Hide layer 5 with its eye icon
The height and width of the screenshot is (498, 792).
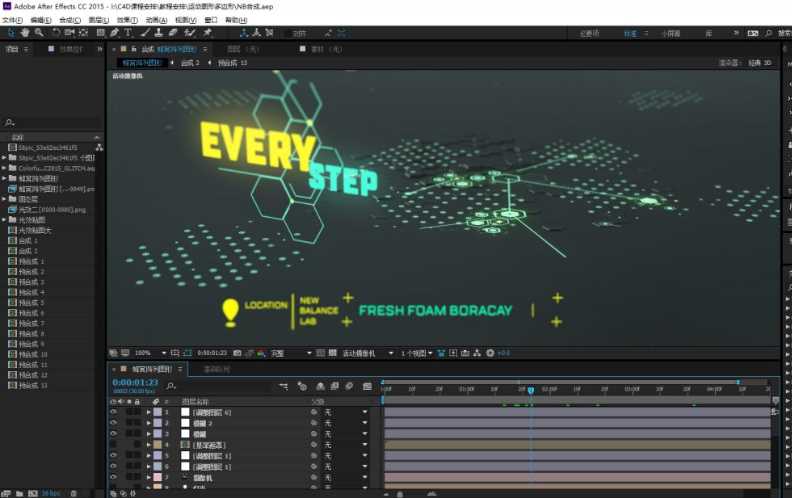[x=113, y=456]
